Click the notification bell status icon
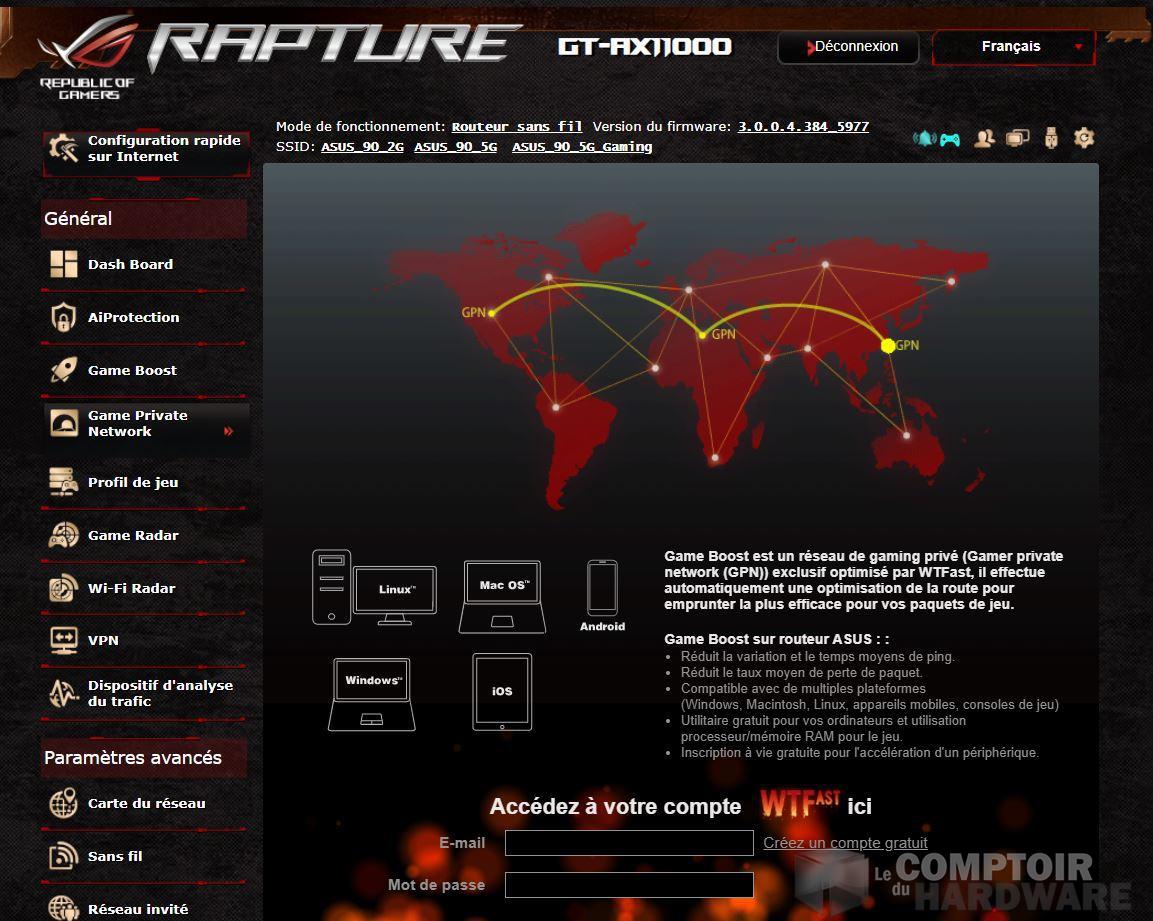The height and width of the screenshot is (921, 1153). tap(924, 139)
